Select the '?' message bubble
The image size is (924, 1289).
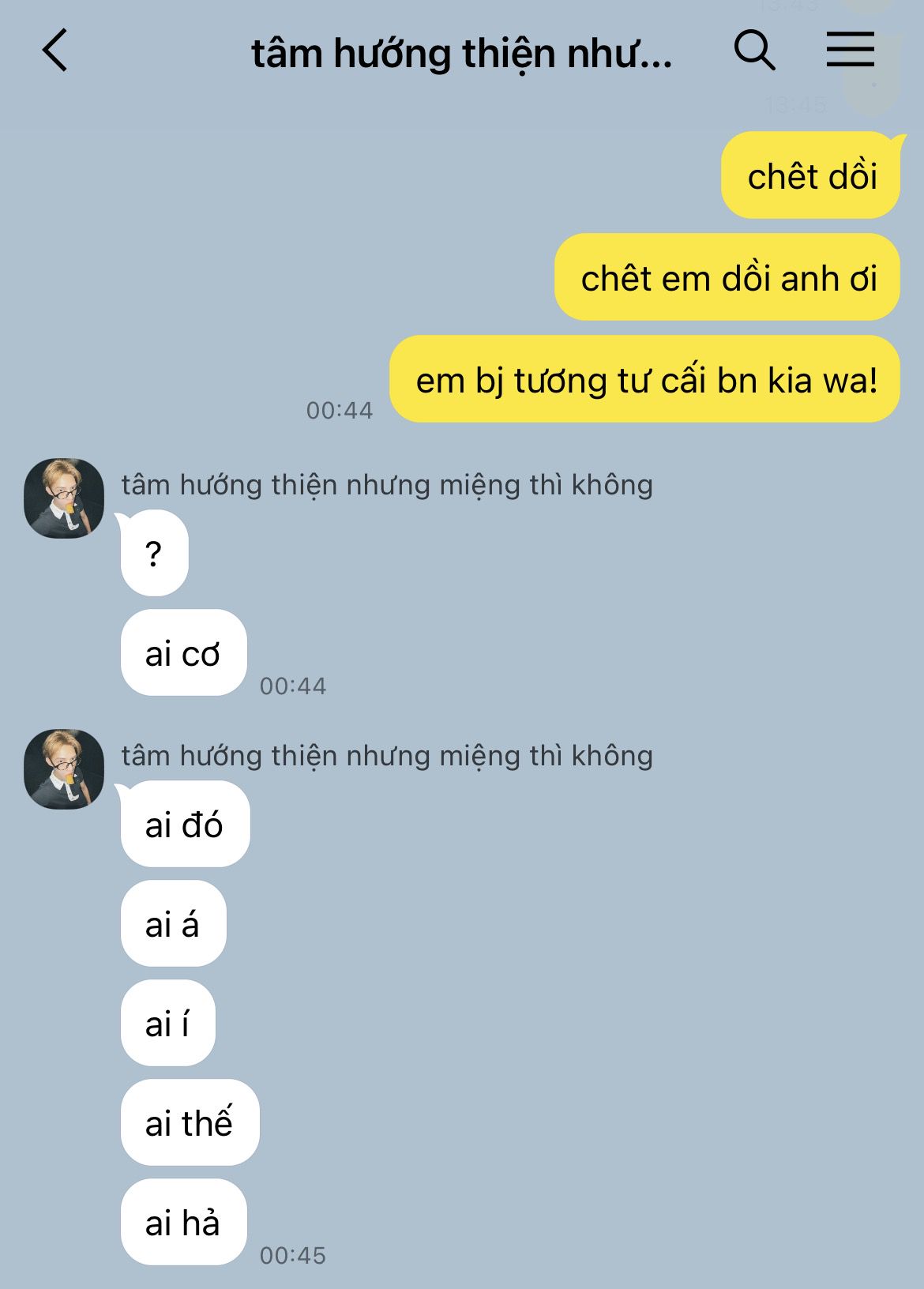coord(154,553)
